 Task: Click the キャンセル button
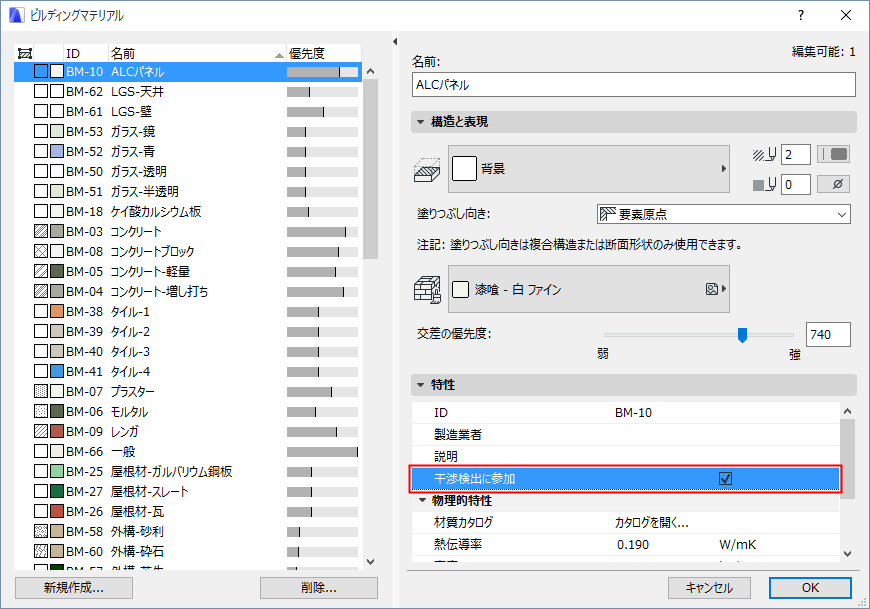click(x=709, y=588)
